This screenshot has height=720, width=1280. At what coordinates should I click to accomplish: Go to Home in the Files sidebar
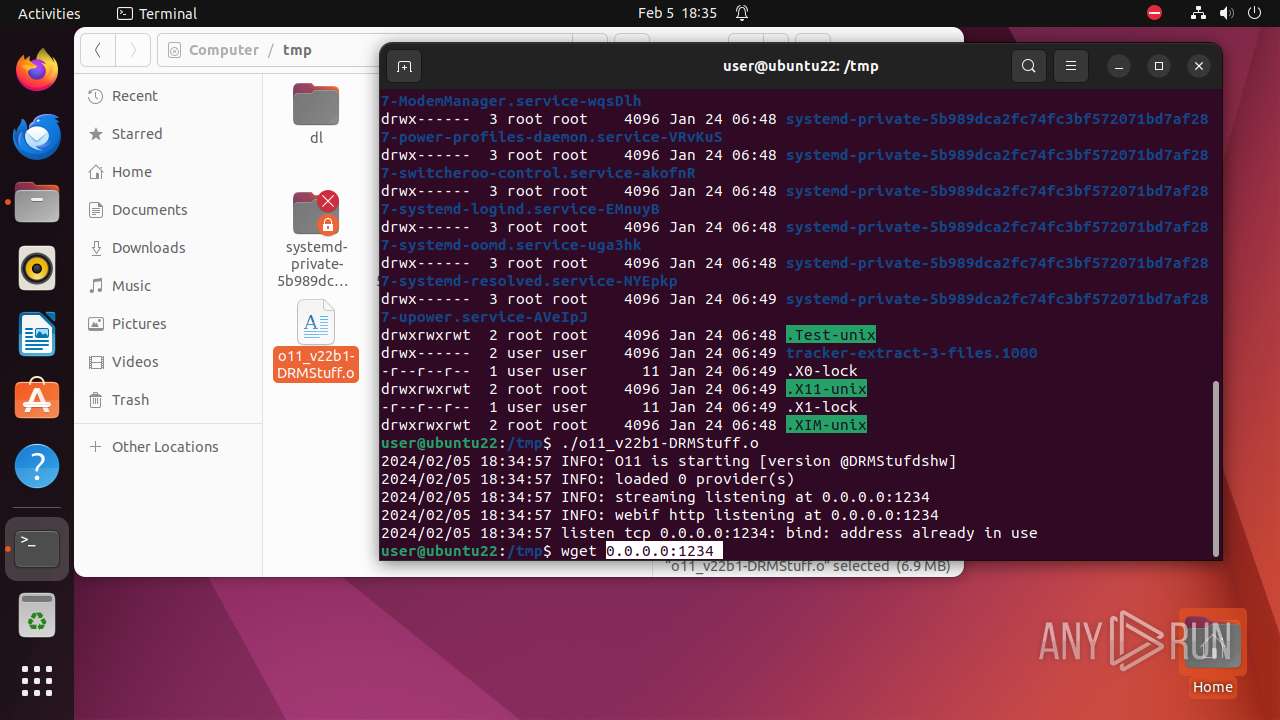coord(168,172)
